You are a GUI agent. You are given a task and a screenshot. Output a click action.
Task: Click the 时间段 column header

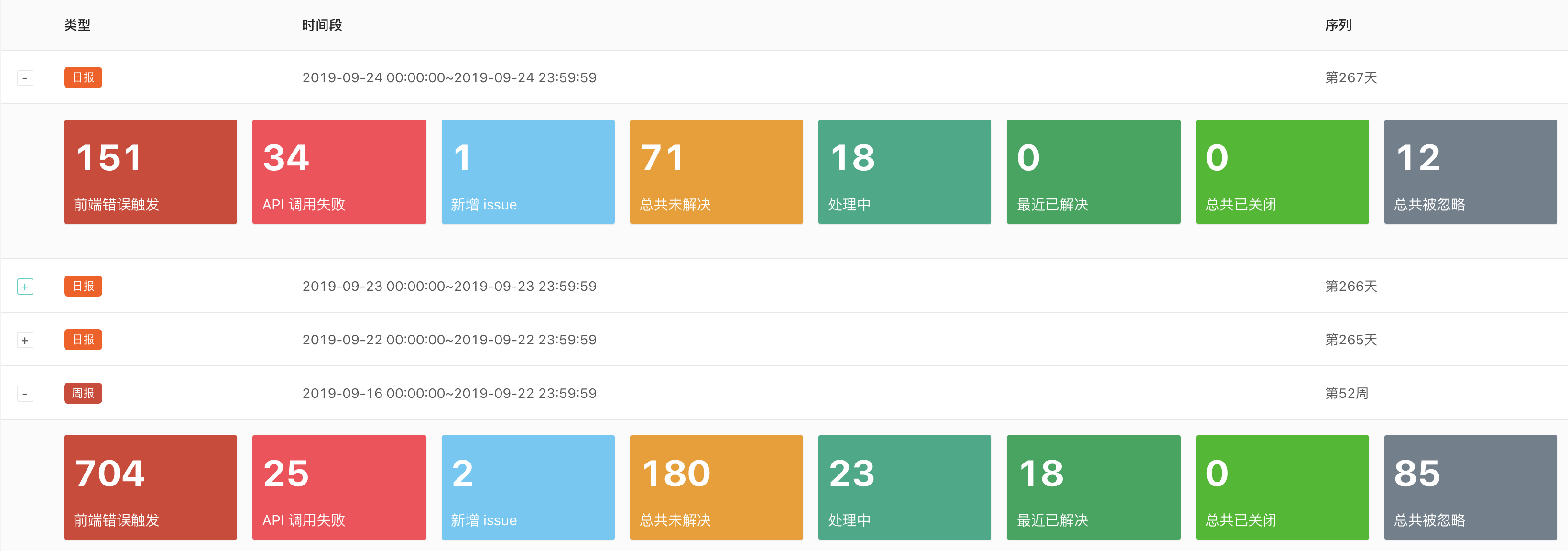[x=322, y=25]
